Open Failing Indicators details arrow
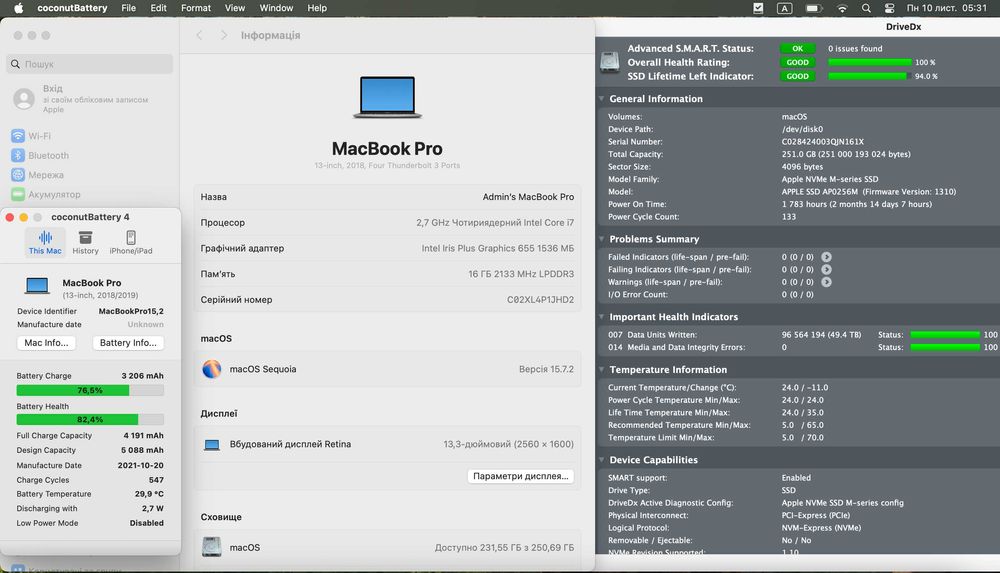Screen dimensions: 1000x573 (x=826, y=269)
